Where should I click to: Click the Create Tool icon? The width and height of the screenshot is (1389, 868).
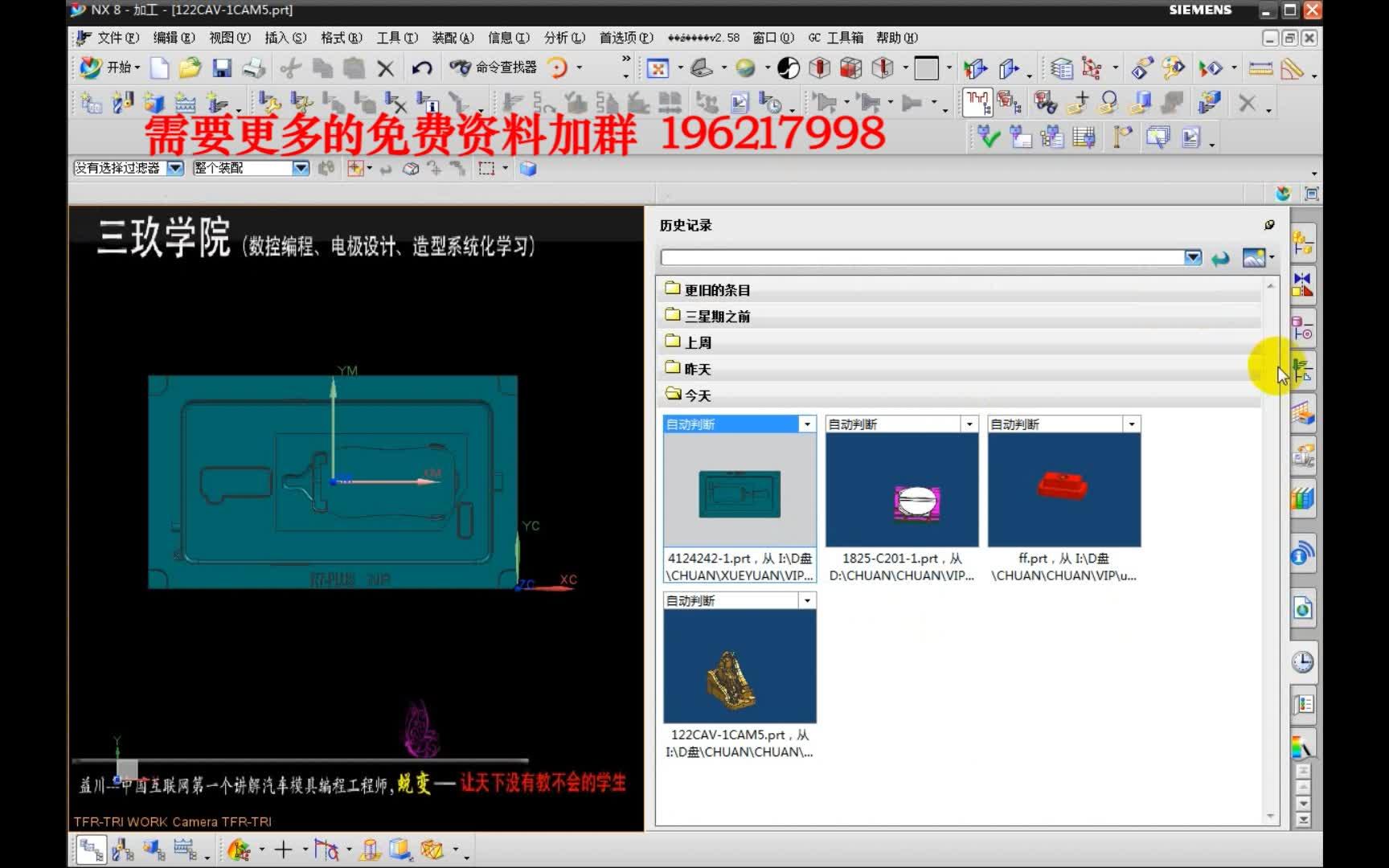(x=122, y=103)
